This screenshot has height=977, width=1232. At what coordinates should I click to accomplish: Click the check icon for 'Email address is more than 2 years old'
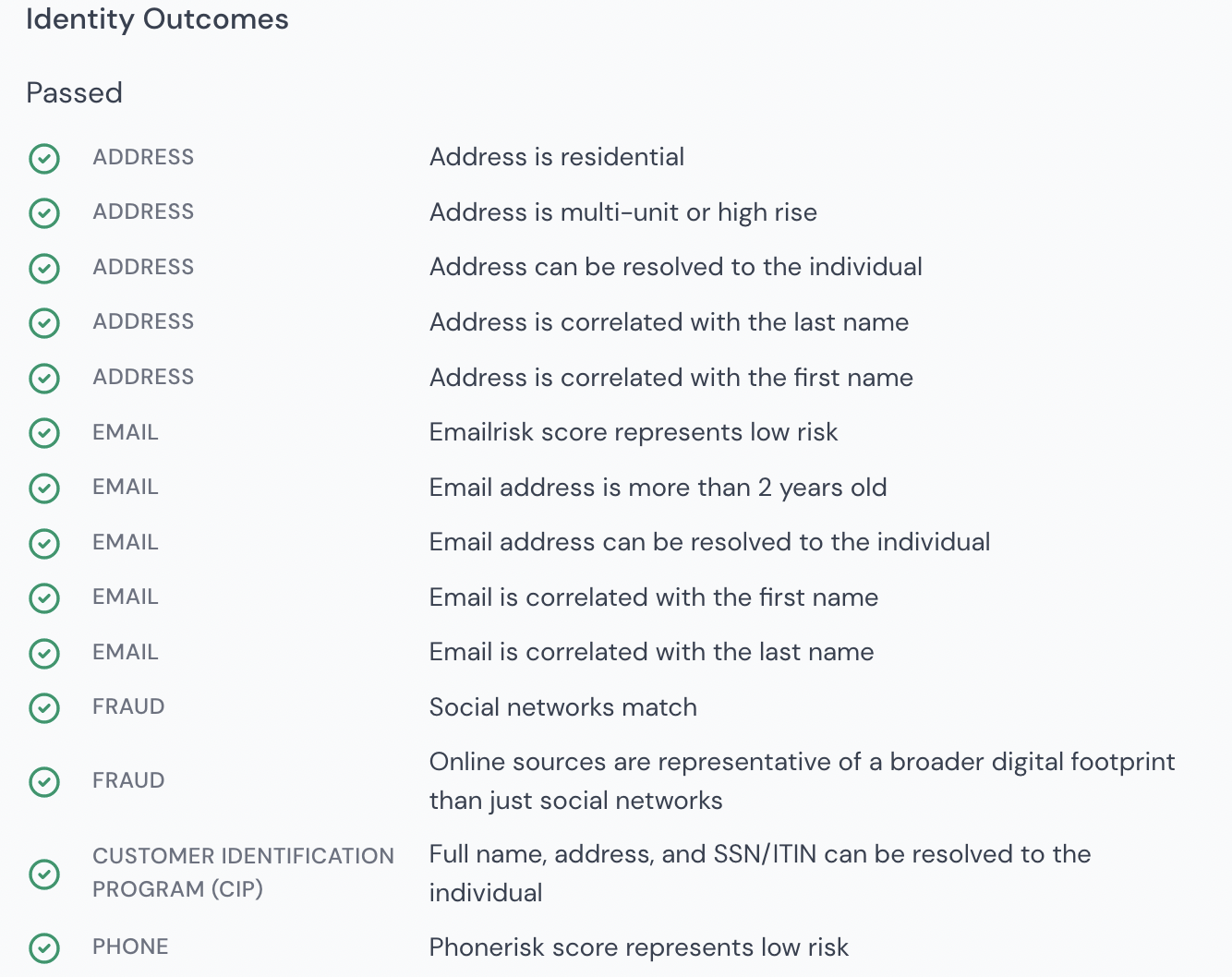[44, 488]
